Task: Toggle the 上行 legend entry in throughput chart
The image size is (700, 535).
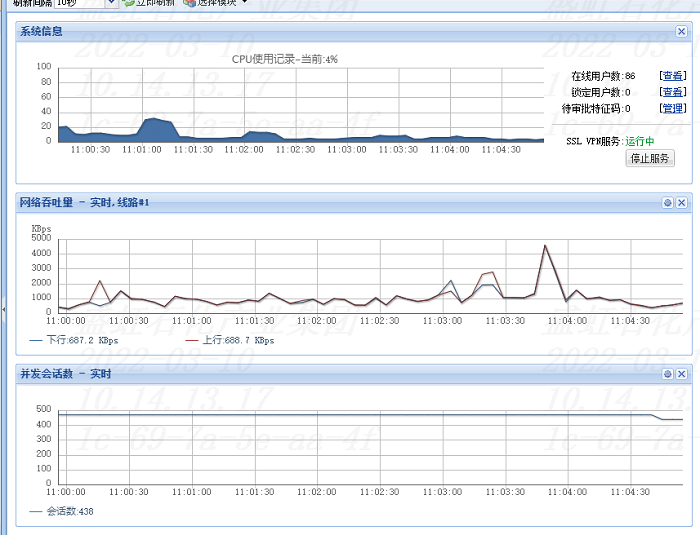Action: tap(226, 341)
